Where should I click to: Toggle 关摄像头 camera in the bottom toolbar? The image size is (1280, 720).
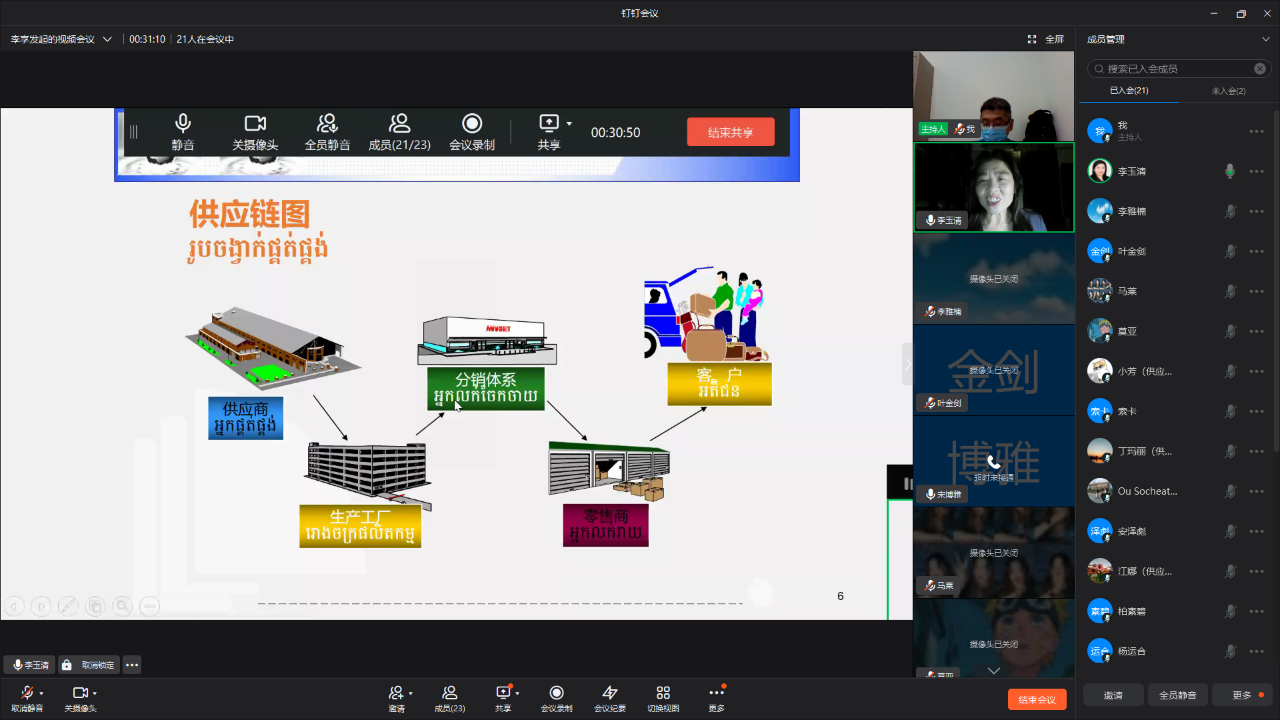(79, 693)
